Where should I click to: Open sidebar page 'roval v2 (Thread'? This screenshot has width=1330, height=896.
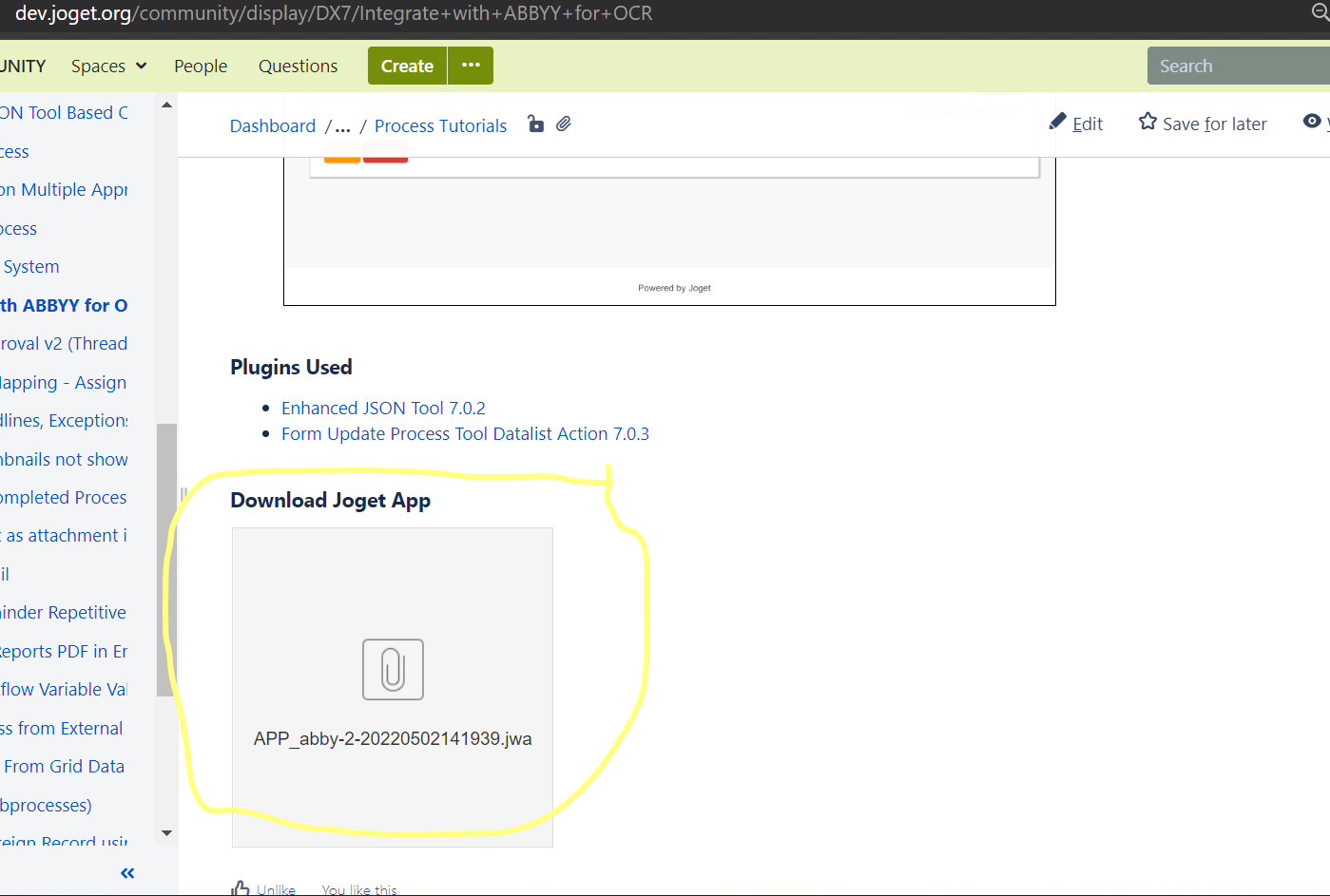point(64,344)
